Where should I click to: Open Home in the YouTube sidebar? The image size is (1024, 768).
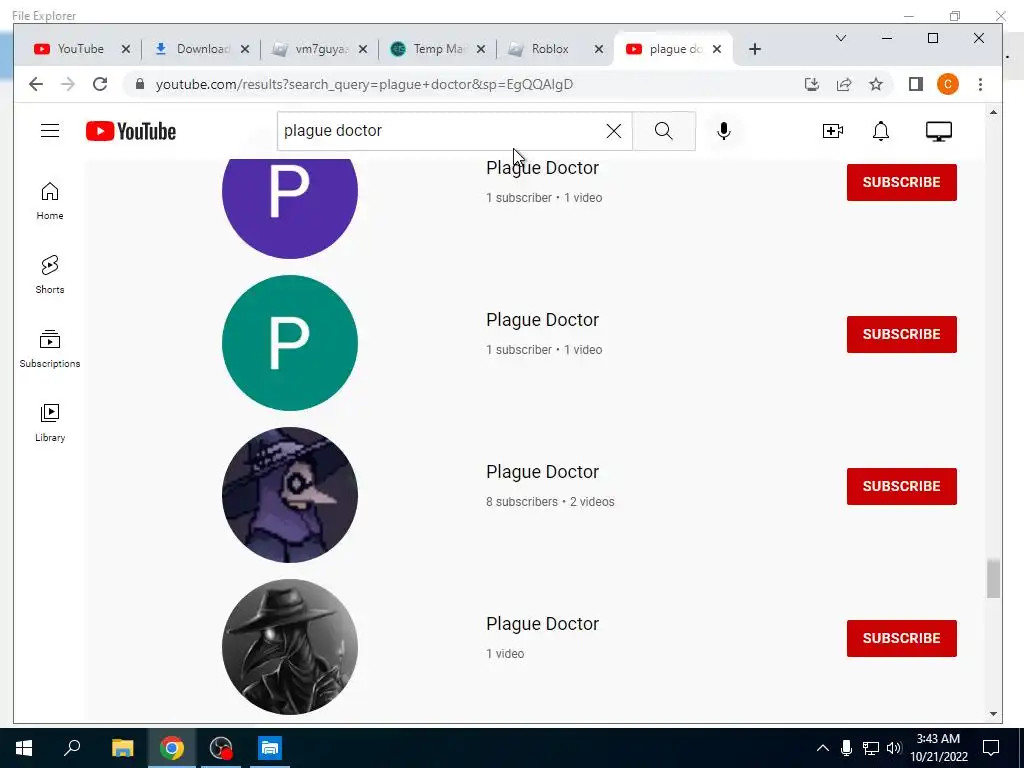[50, 200]
